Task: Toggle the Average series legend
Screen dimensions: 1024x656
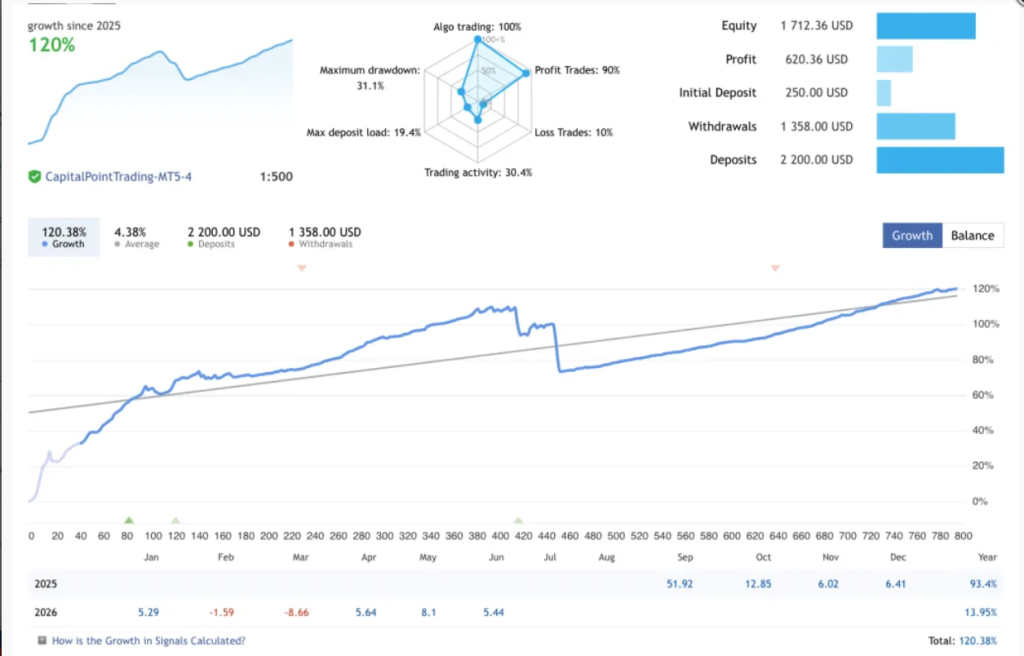Action: [136, 237]
